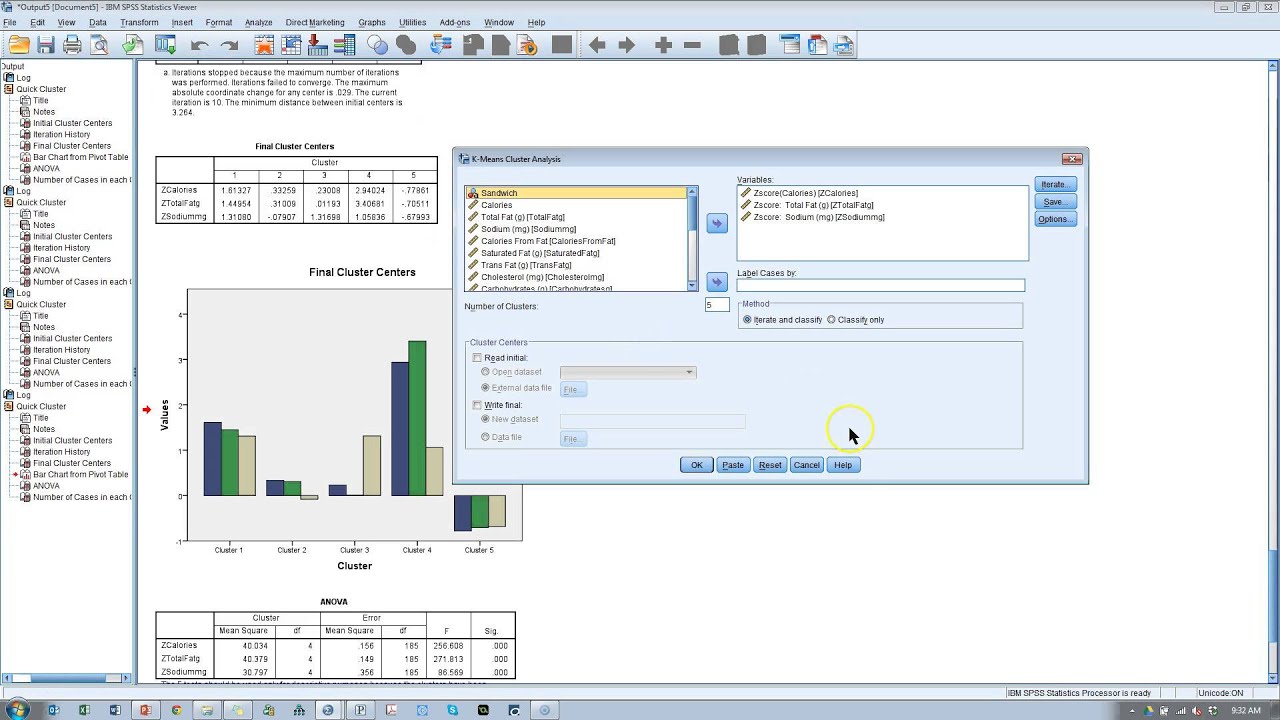1280x720 pixels.
Task: Click the Export output toolbar icon
Action: [x=133, y=45]
